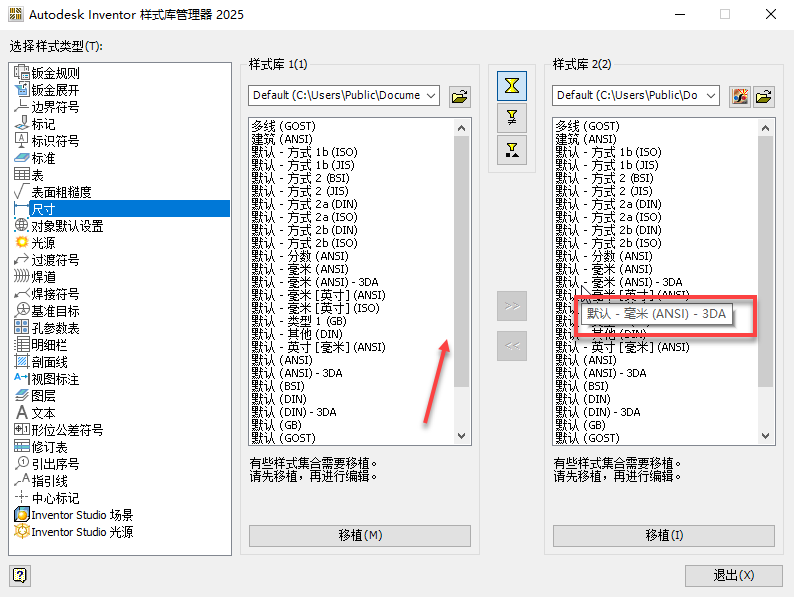The width and height of the screenshot is (794, 597).
Task: Select 默认 - 类型 1 (GB) in library 1
Action: pos(299,321)
